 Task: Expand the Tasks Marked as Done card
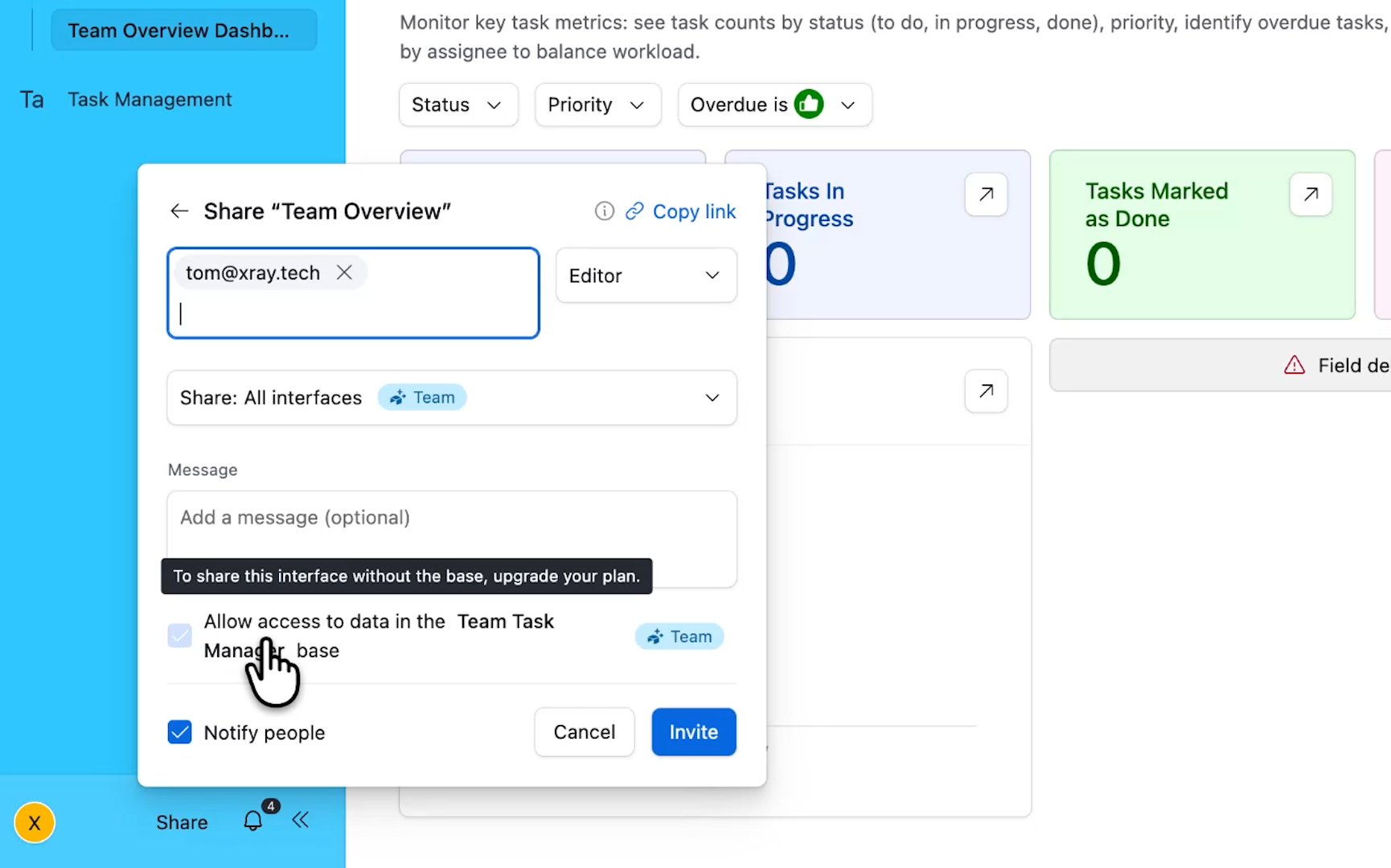click(1311, 194)
